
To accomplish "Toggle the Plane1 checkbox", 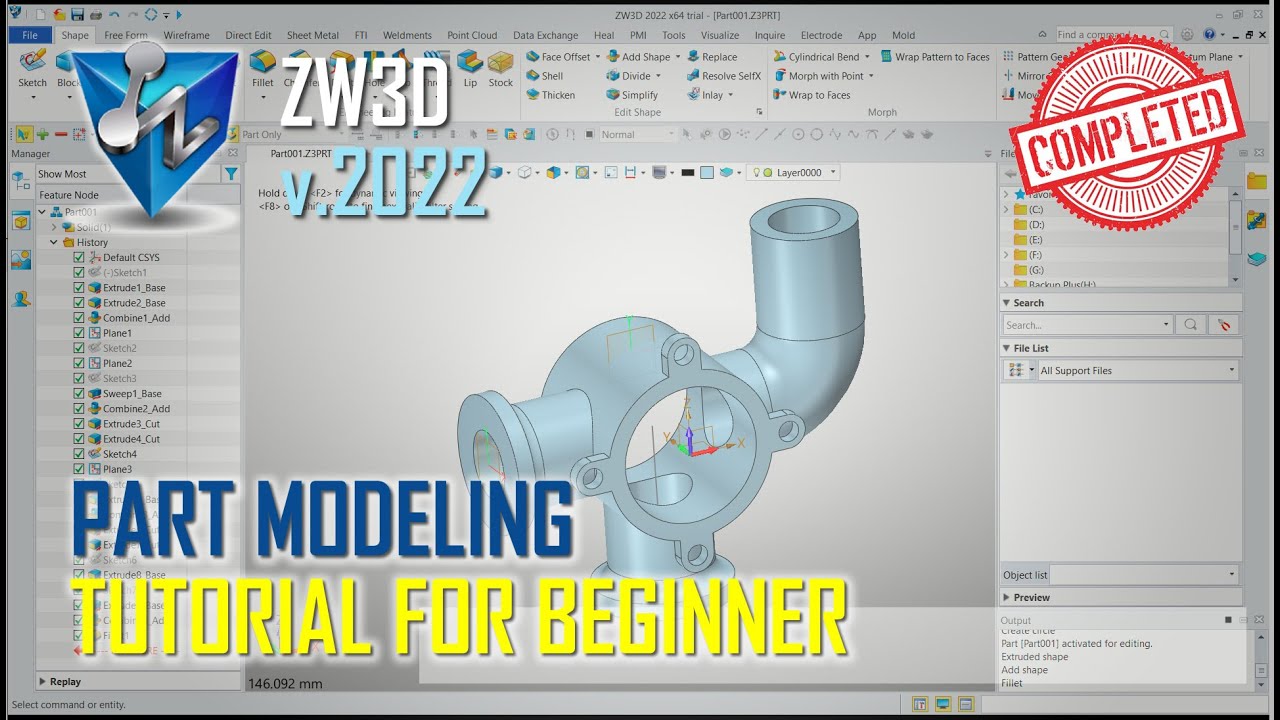I will 79,333.
